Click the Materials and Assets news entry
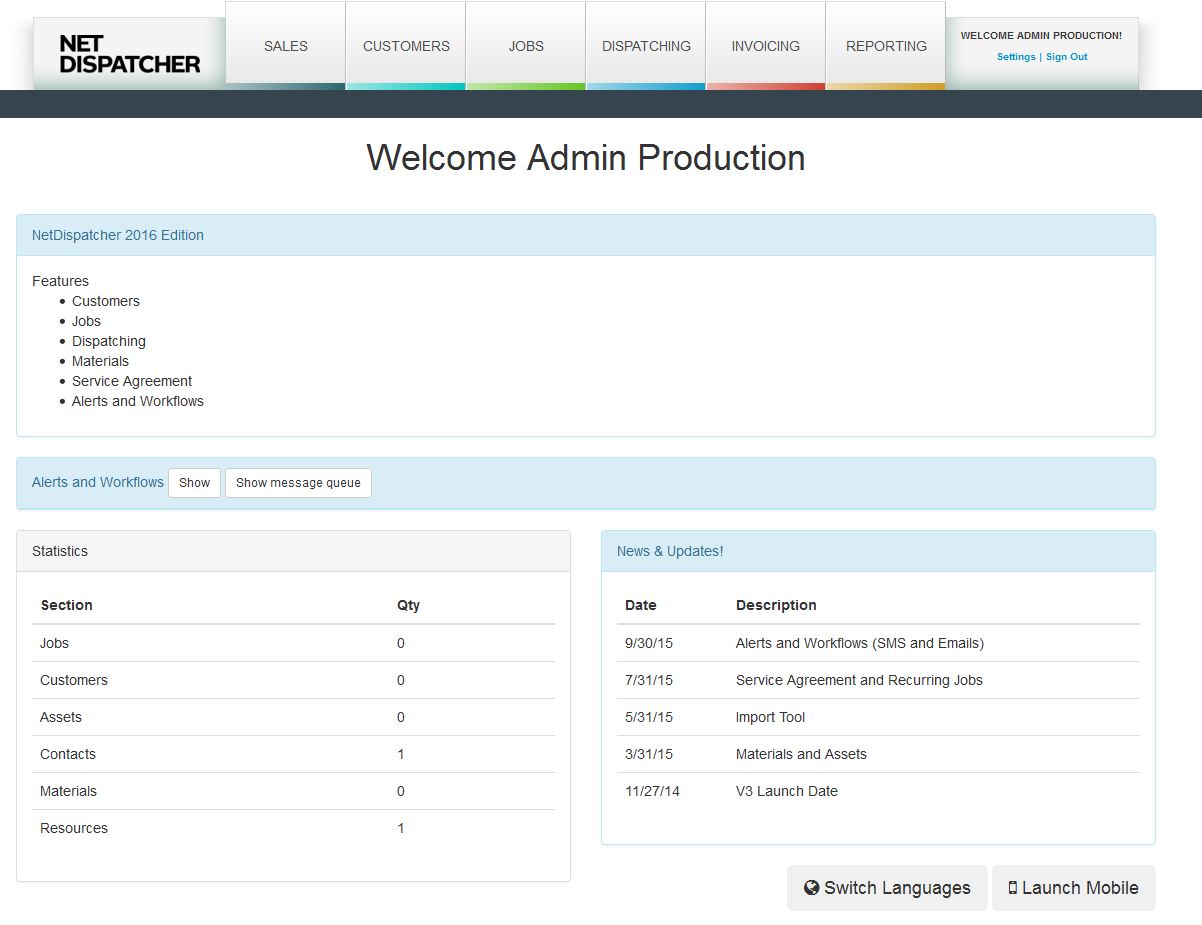1202x925 pixels. [x=801, y=754]
